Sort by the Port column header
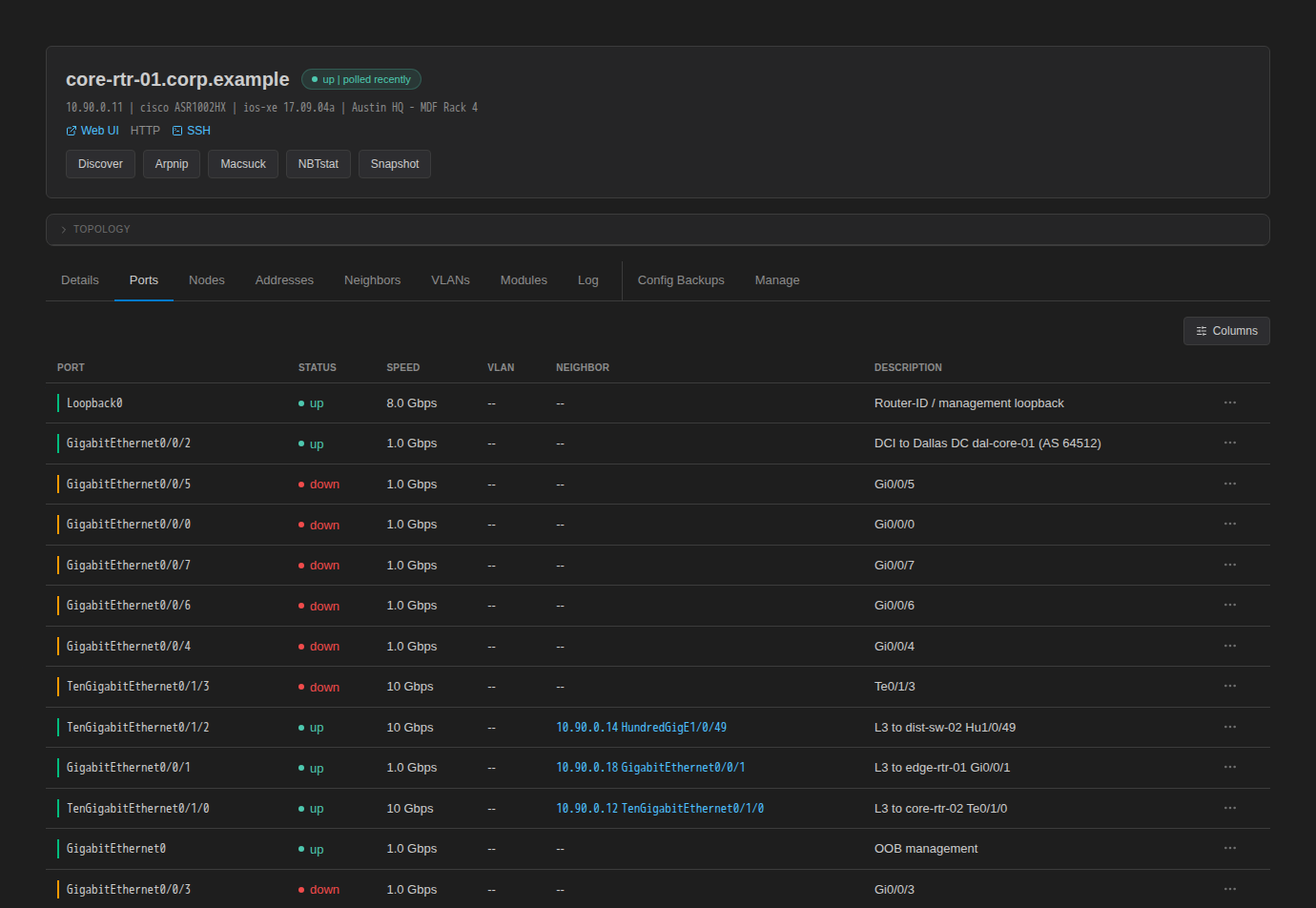The image size is (1316, 908). click(71, 367)
